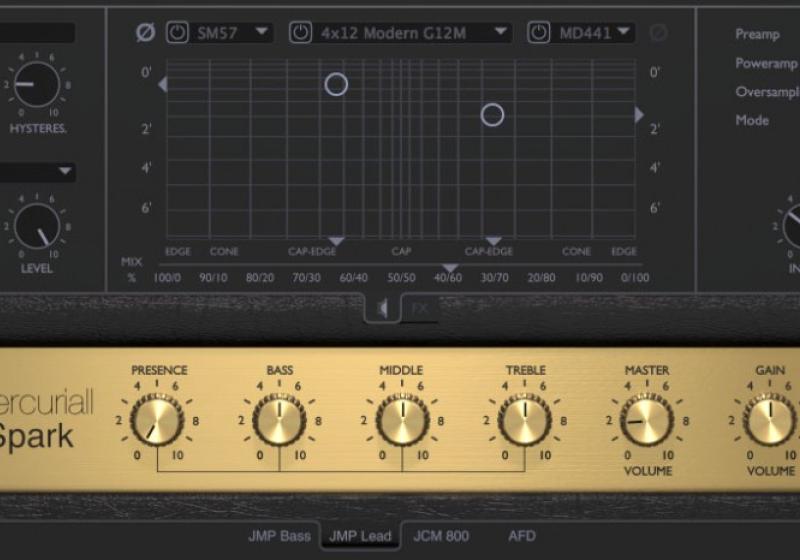The image size is (800, 560).
Task: Toggle the phase invert Ø icon
Action: (145, 33)
